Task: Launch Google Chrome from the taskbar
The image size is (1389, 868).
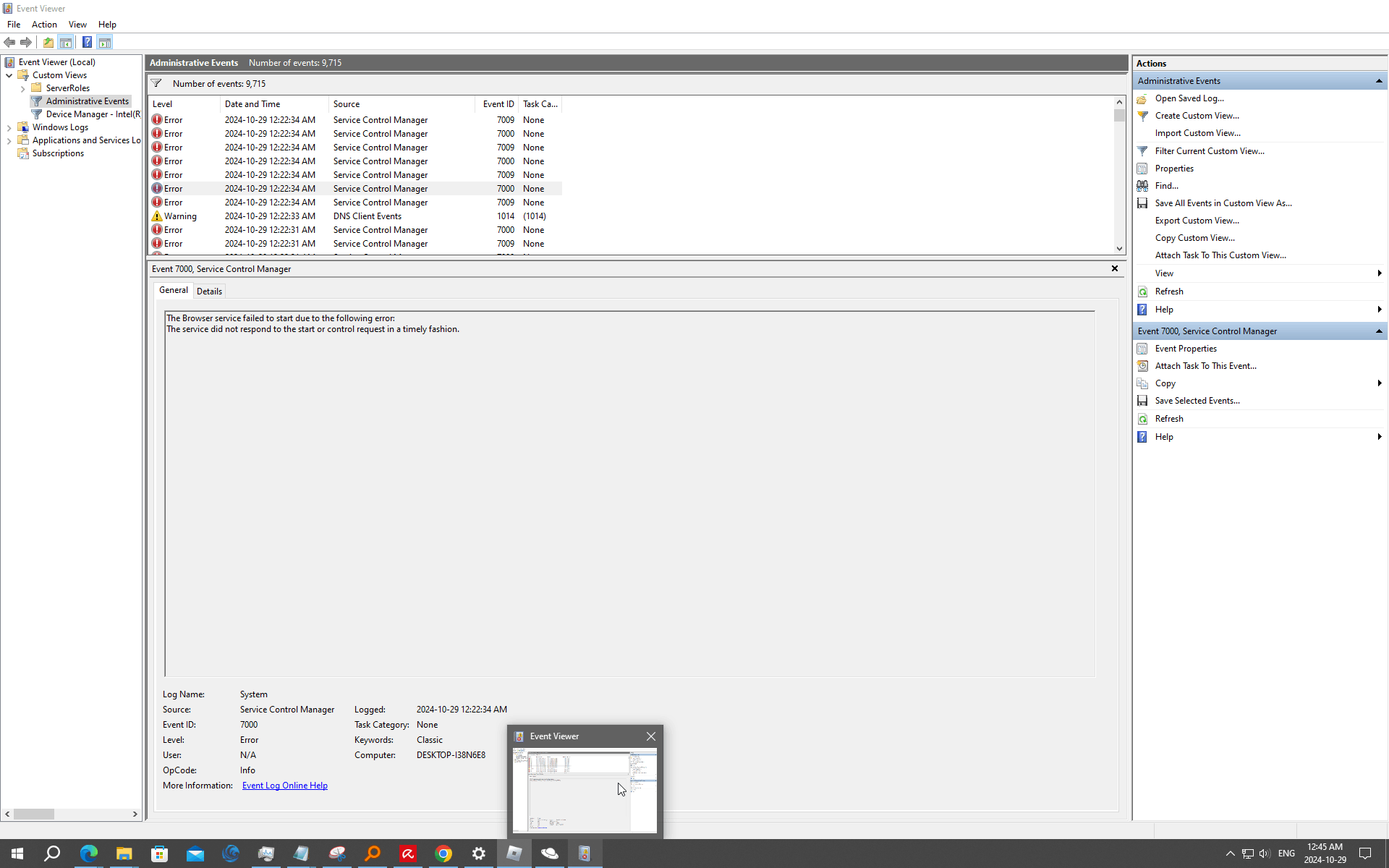Action: 443,854
